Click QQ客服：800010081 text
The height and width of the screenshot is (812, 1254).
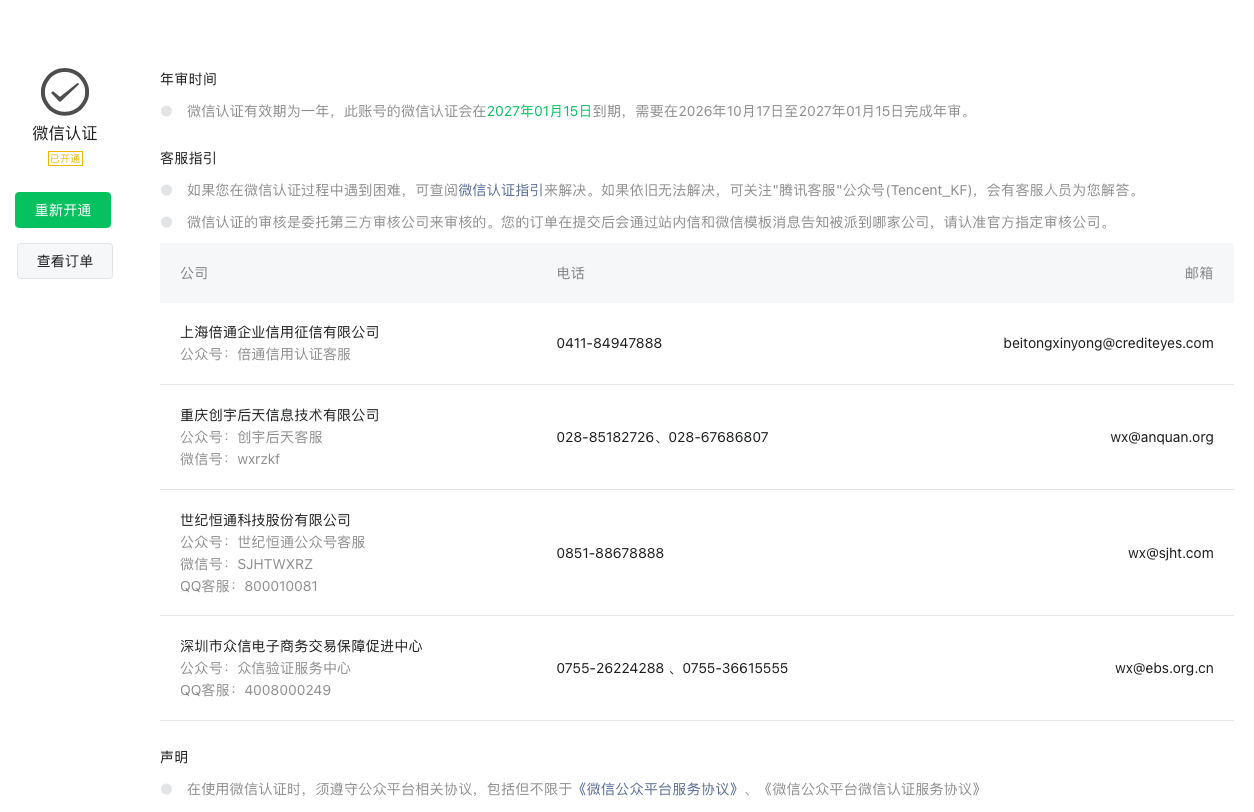(249, 586)
